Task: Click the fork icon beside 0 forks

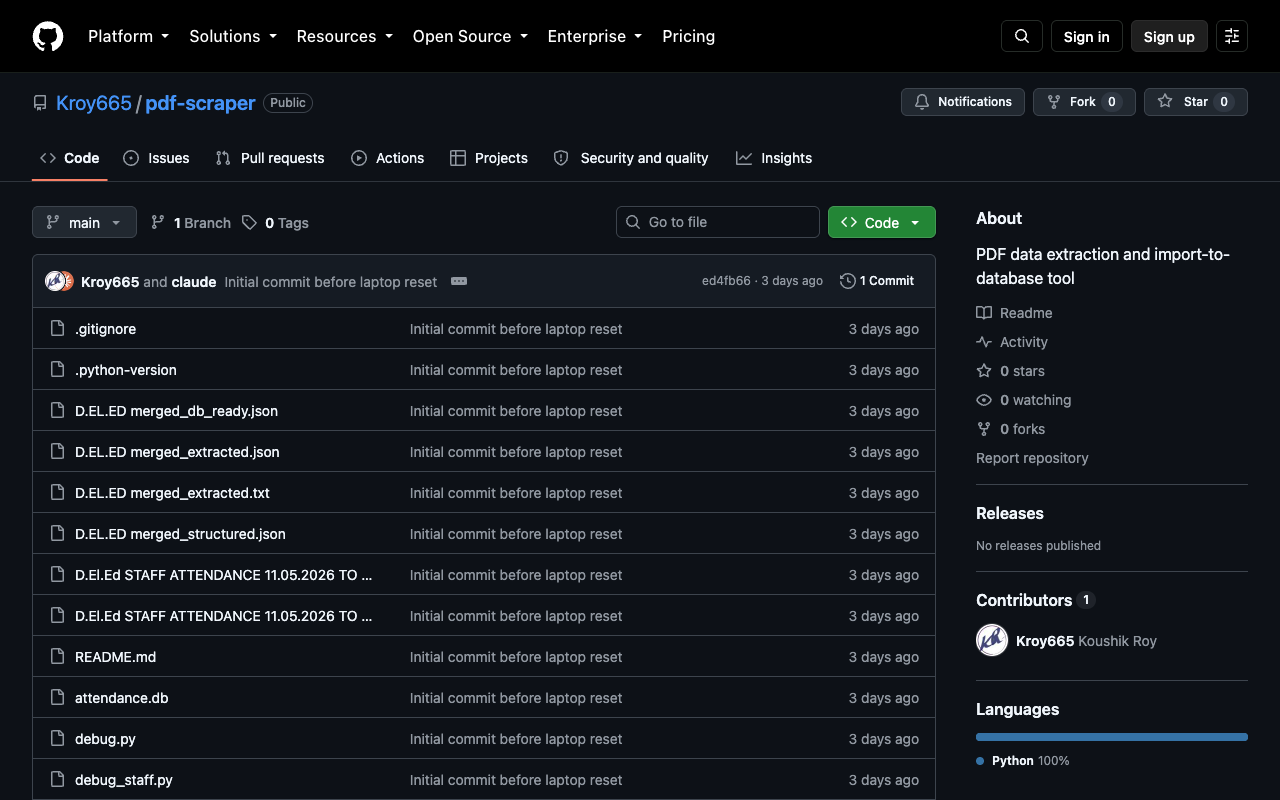Action: pyautogui.click(x=984, y=429)
